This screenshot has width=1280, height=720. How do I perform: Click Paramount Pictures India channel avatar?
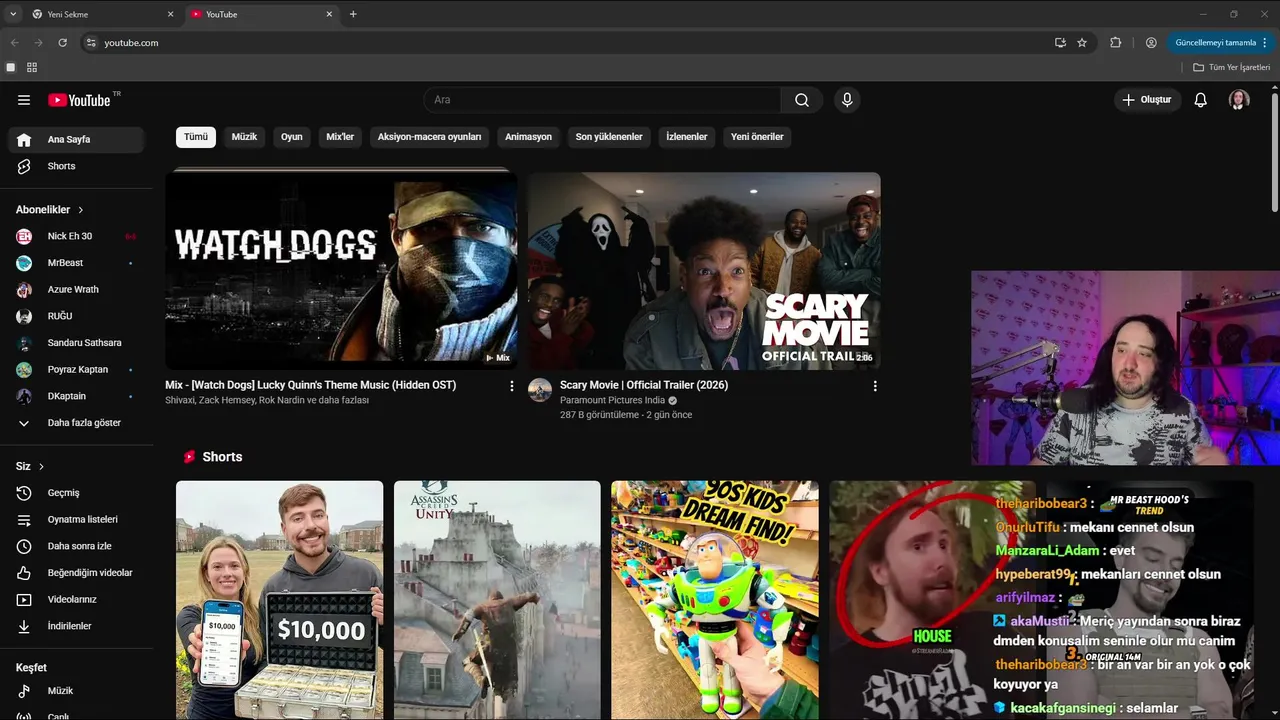(x=540, y=390)
